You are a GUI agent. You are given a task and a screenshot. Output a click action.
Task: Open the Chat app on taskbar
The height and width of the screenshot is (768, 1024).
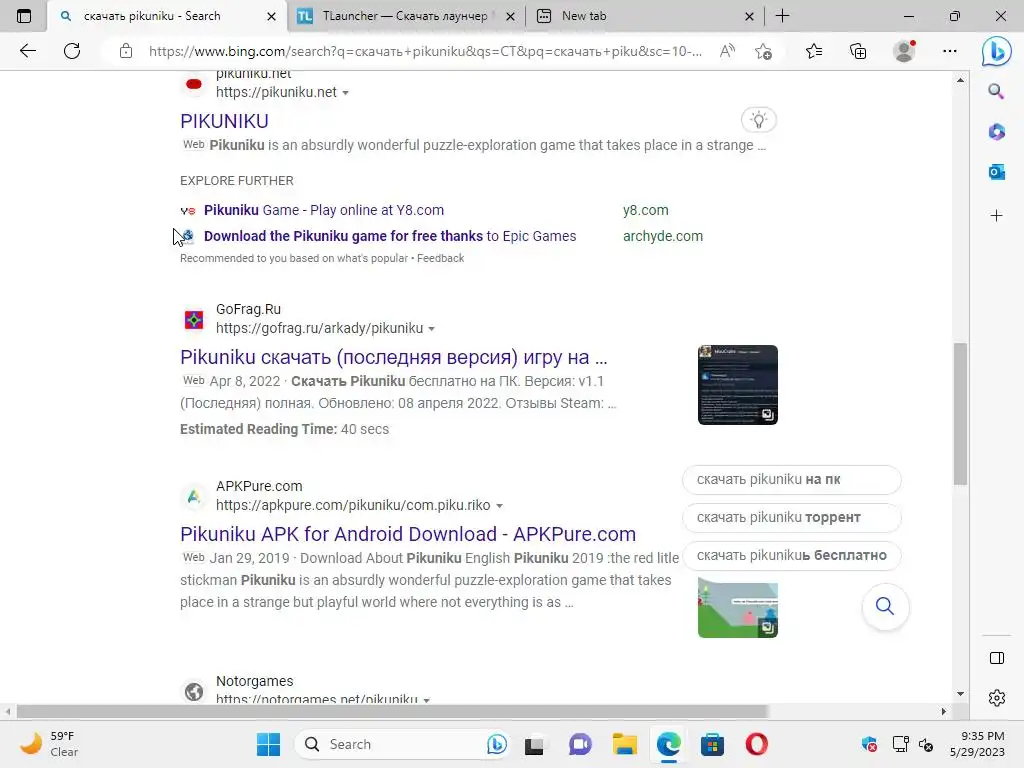(x=580, y=744)
